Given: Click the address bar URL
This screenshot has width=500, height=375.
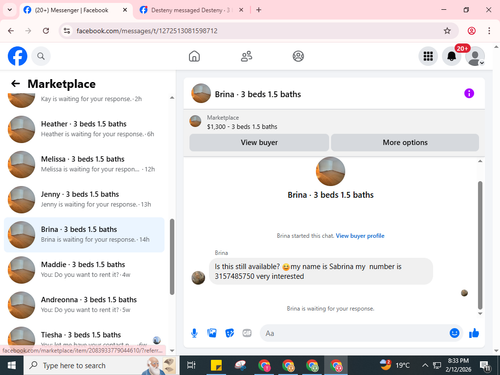Looking at the screenshot, I should pyautogui.click(x=147, y=31).
